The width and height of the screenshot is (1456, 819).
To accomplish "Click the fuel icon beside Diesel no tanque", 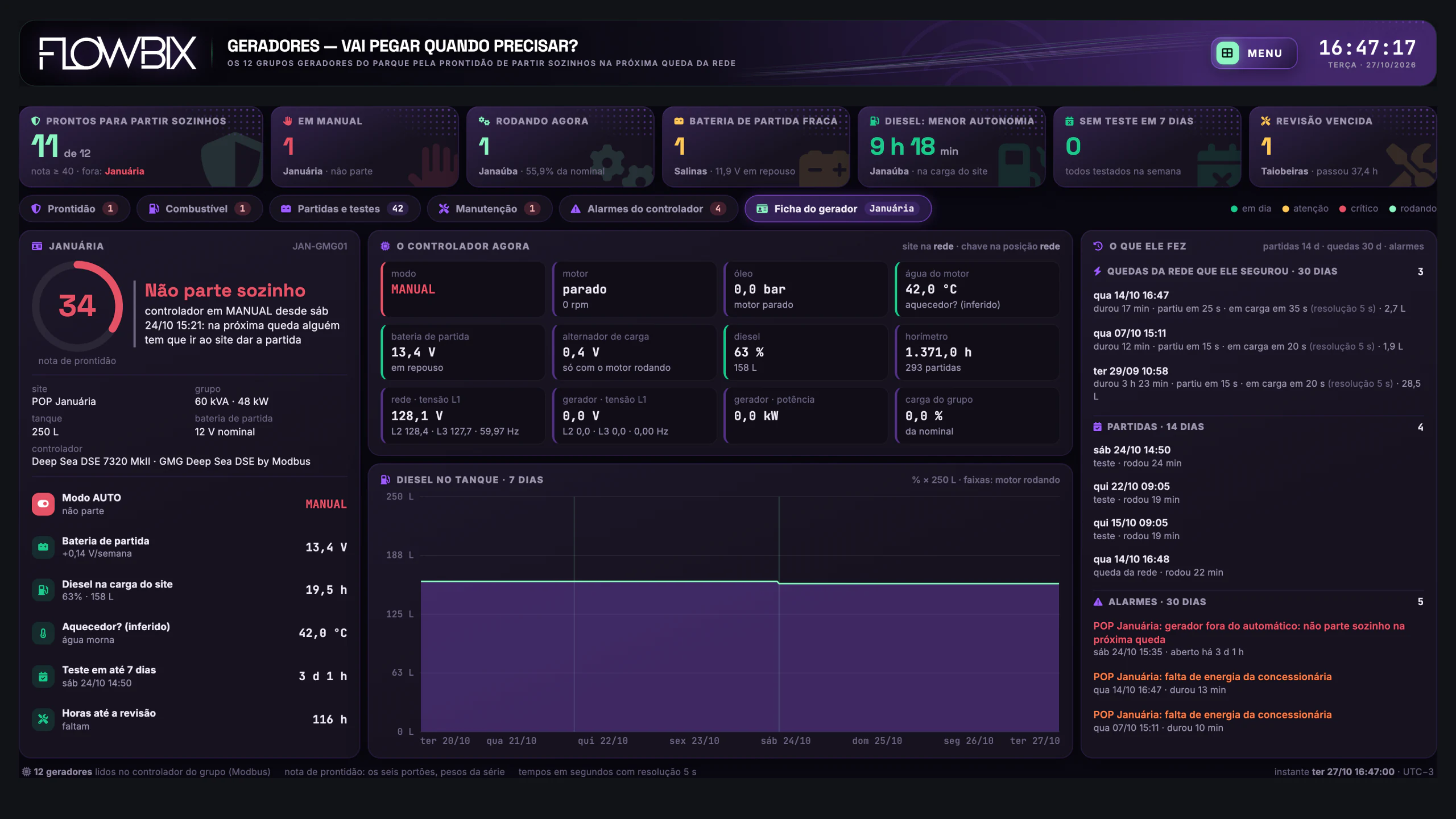I will (x=385, y=480).
